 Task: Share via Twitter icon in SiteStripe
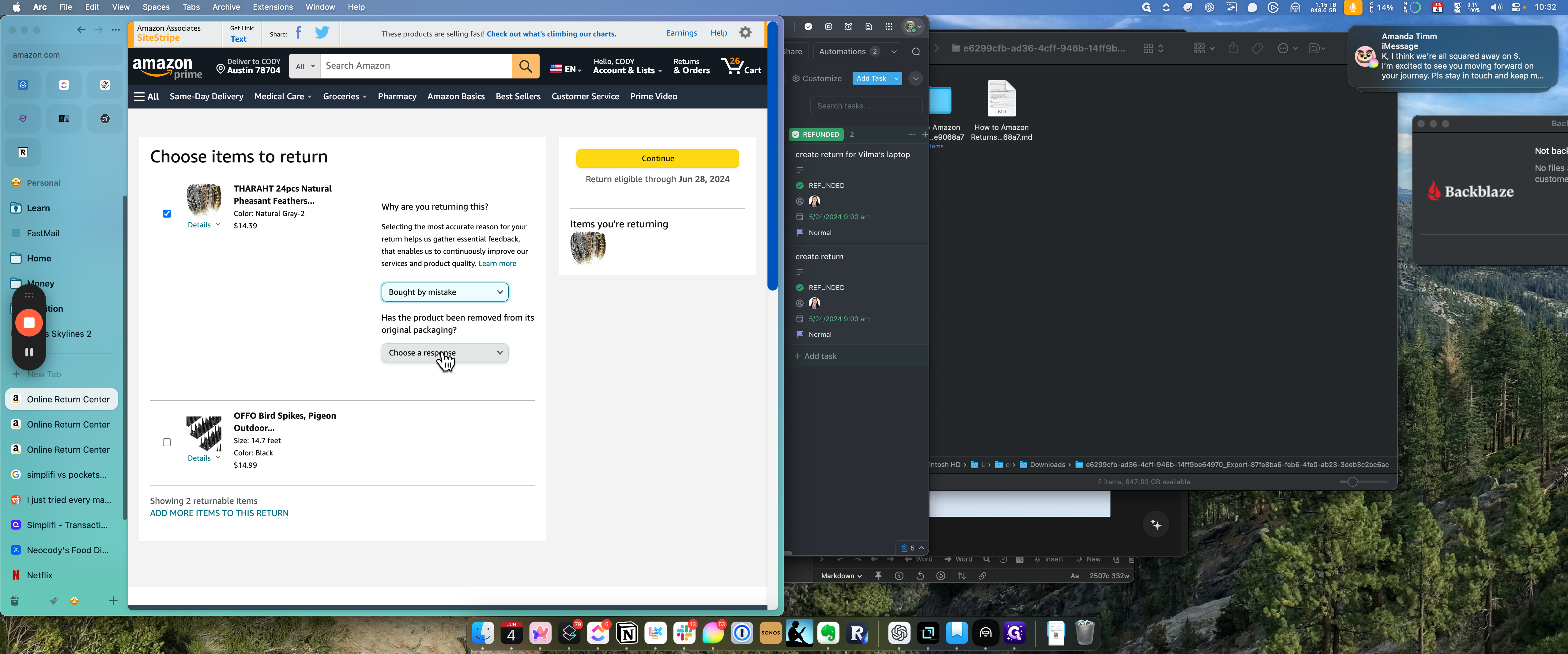322,33
